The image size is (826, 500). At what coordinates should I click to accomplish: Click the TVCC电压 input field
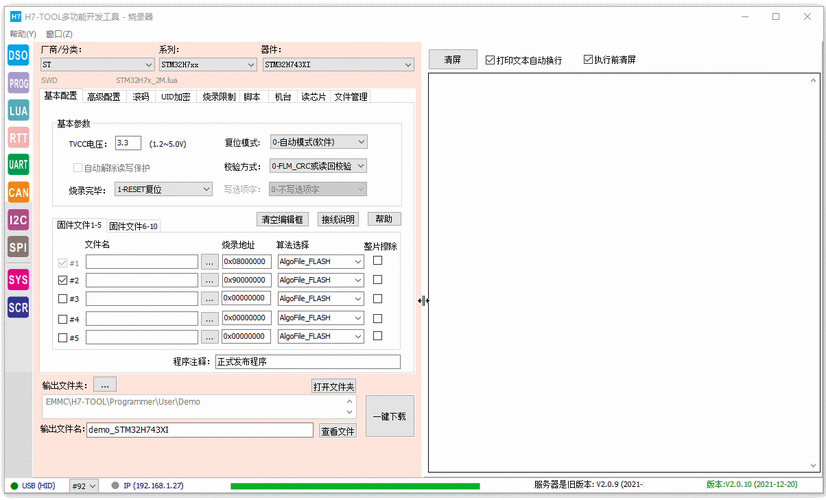128,143
